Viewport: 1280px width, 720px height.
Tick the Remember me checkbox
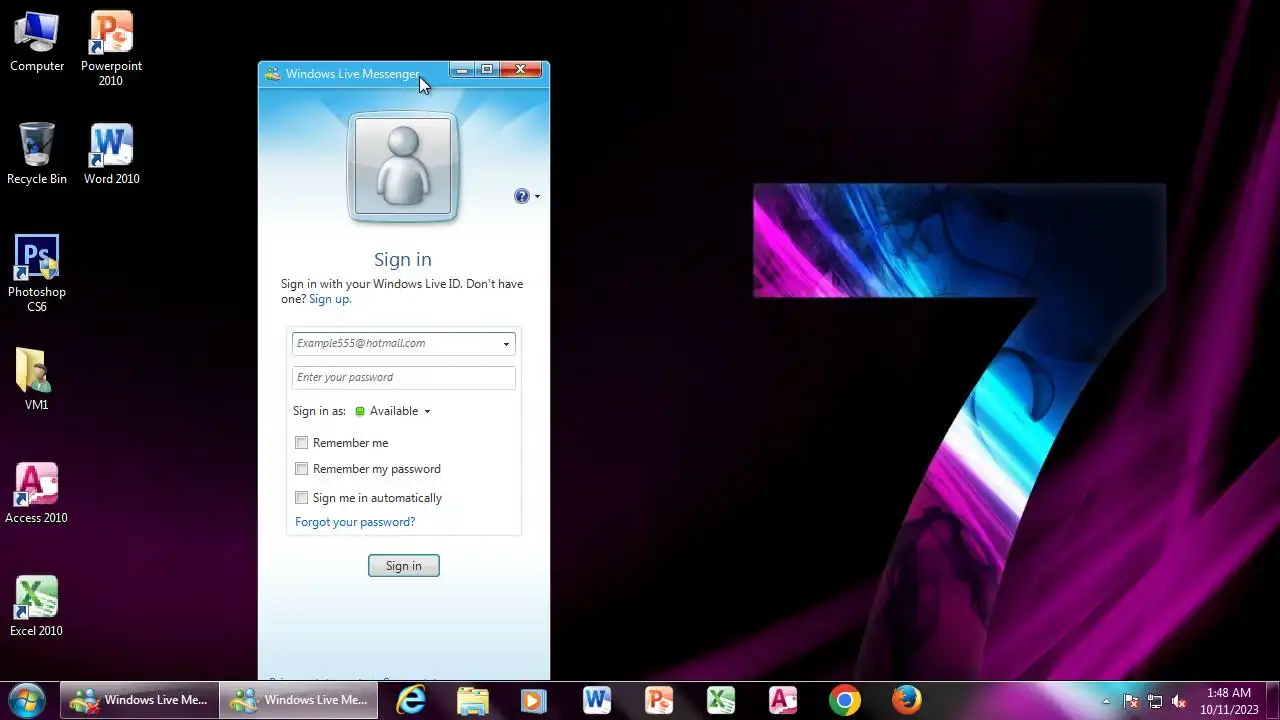tap(301, 442)
